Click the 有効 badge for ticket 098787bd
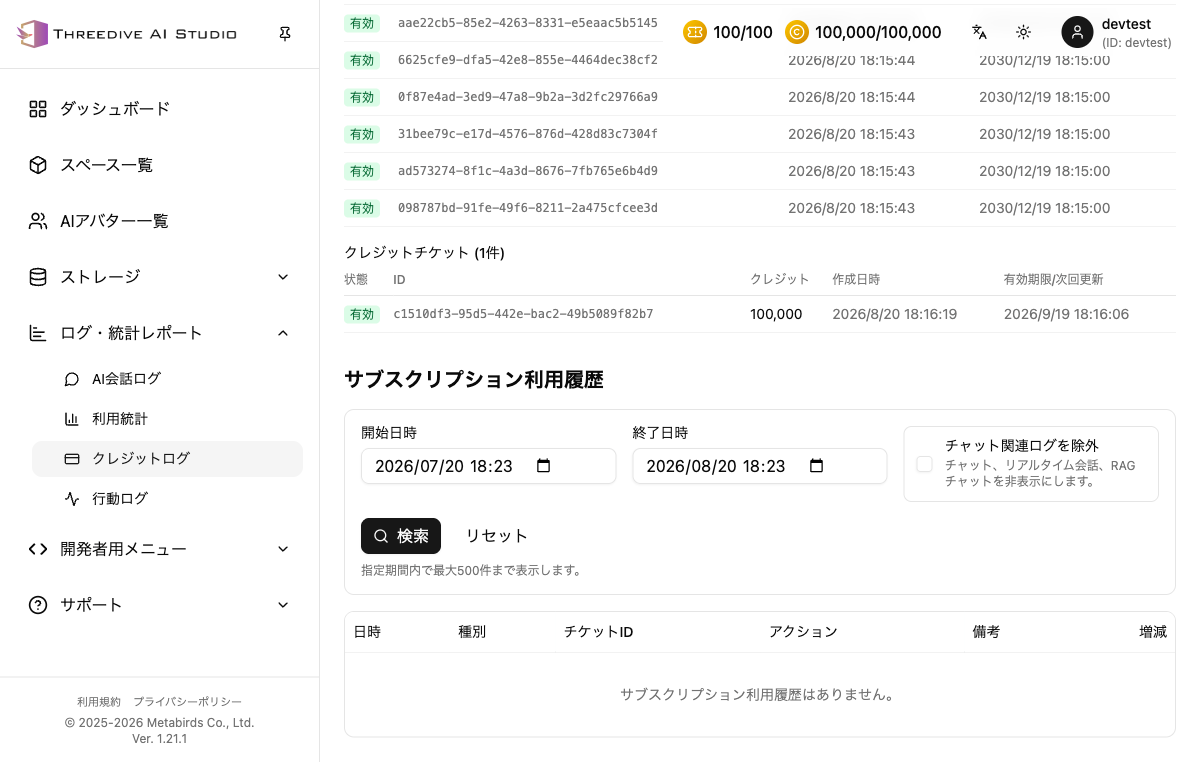The image size is (1200, 762). click(x=362, y=208)
